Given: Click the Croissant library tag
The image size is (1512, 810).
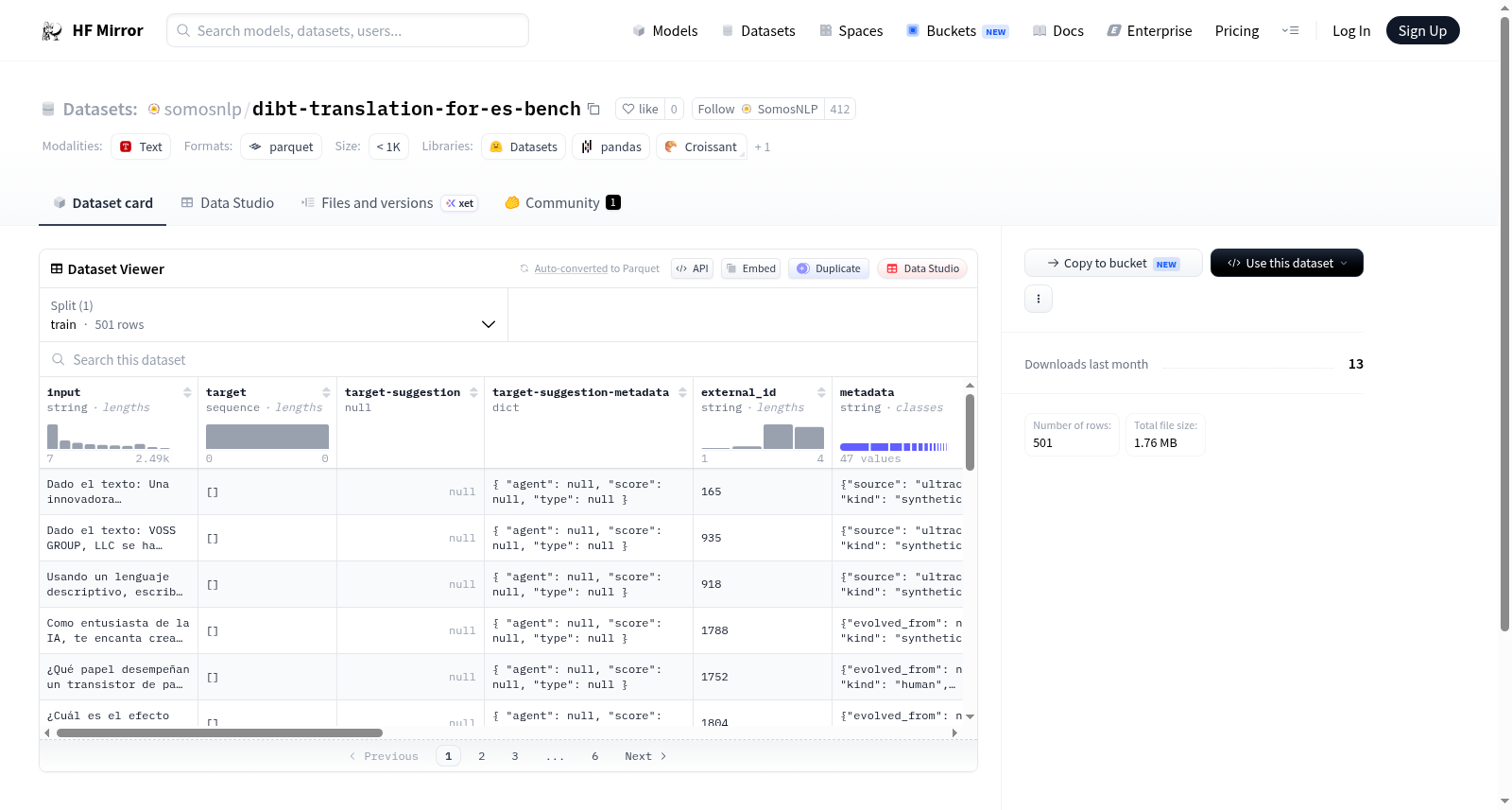Looking at the screenshot, I should pyautogui.click(x=701, y=146).
